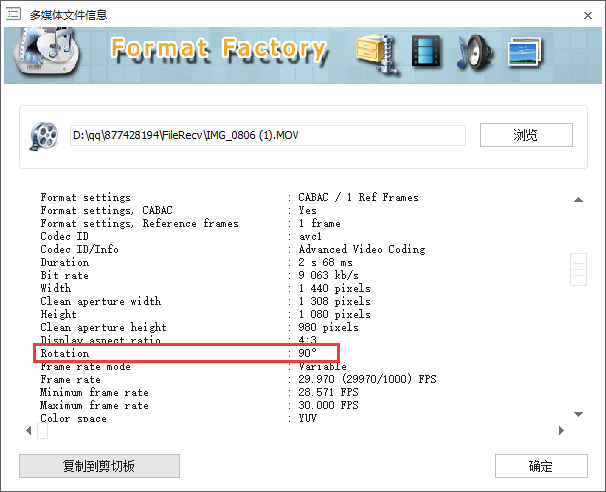Screen dimensions: 606x492
Task: Click the vertical scrollbar down arrow
Action: coord(578,414)
